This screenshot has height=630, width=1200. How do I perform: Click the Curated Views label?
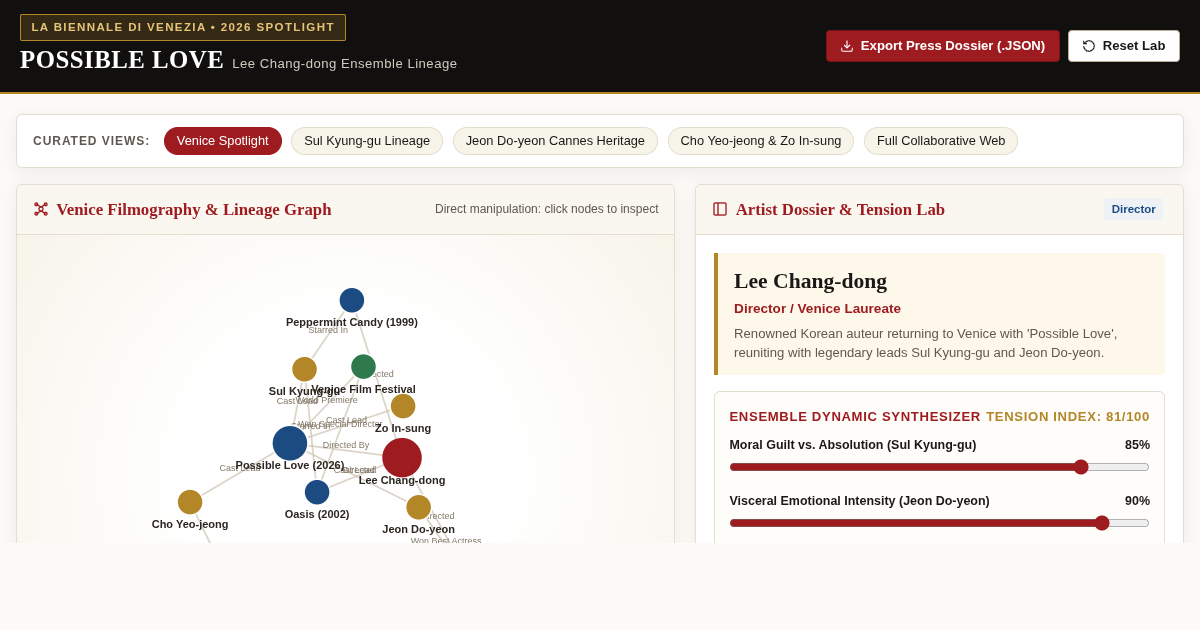(91, 141)
